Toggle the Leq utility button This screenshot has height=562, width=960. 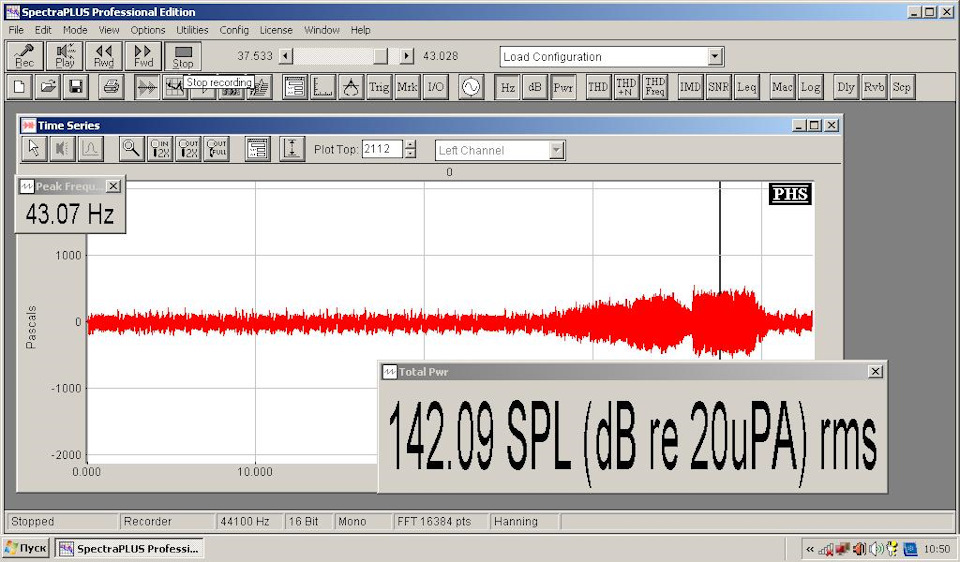(x=746, y=87)
